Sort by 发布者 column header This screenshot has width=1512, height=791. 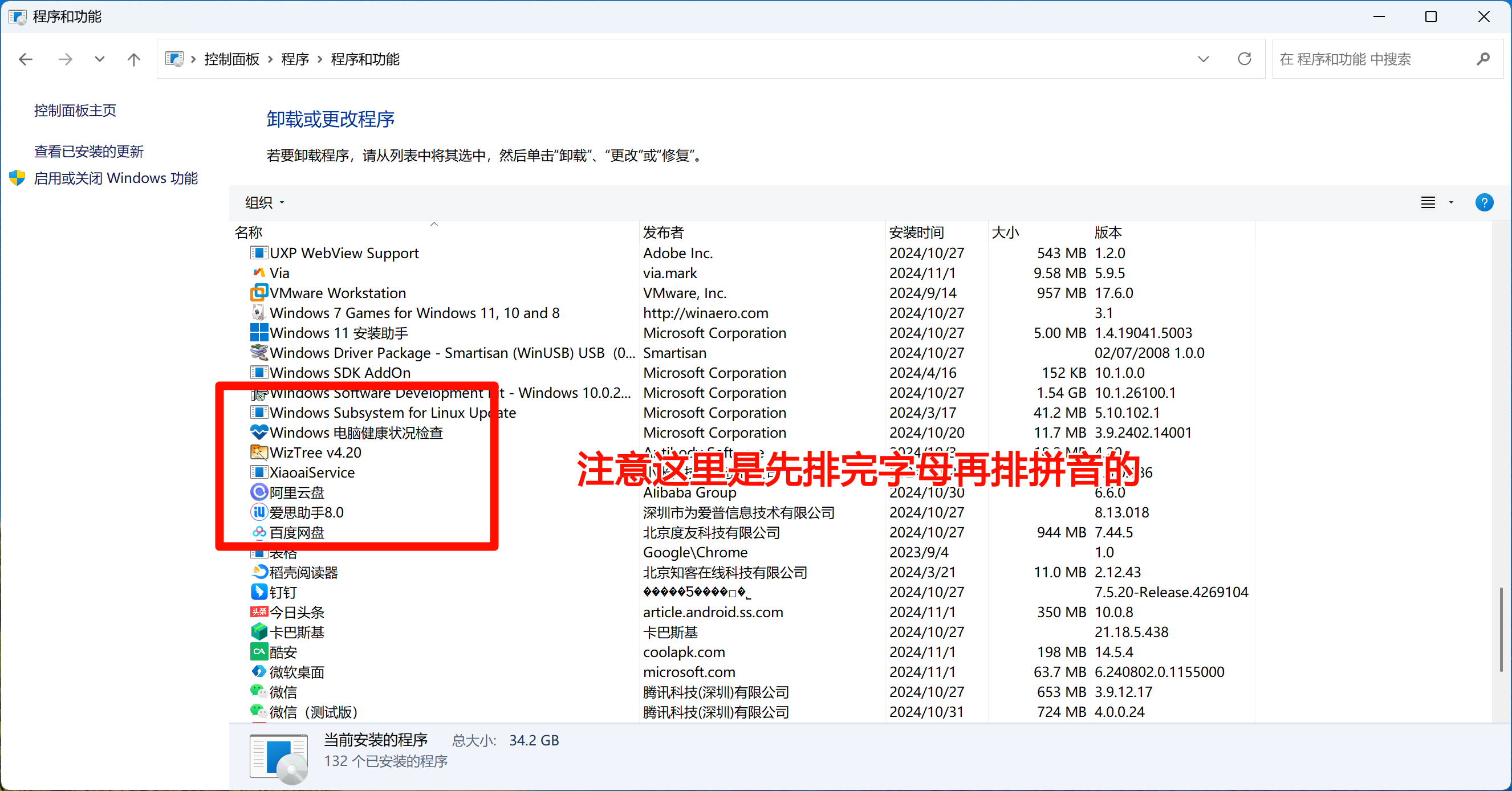point(762,233)
